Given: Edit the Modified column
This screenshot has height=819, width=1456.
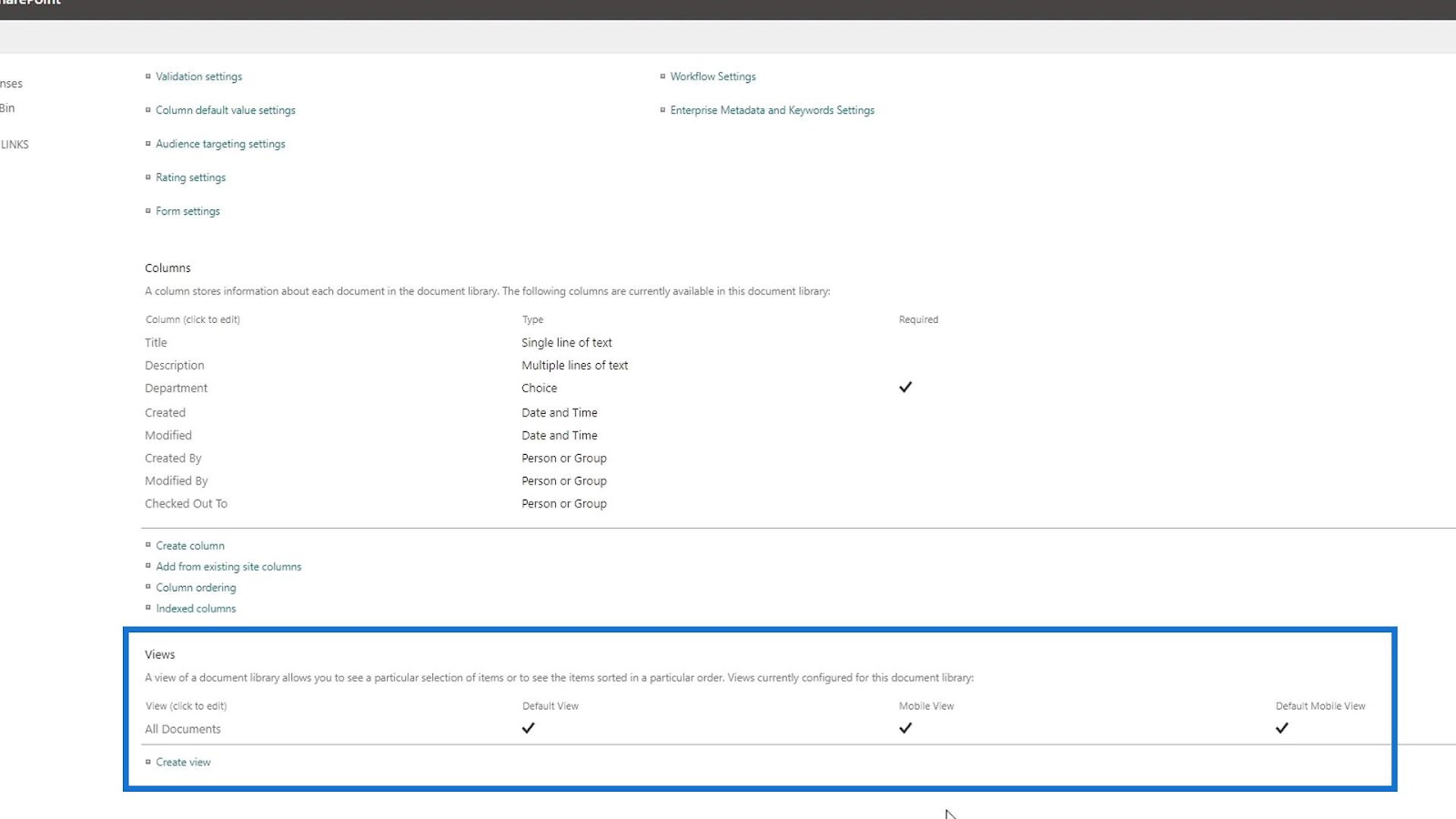Looking at the screenshot, I should point(168,436).
